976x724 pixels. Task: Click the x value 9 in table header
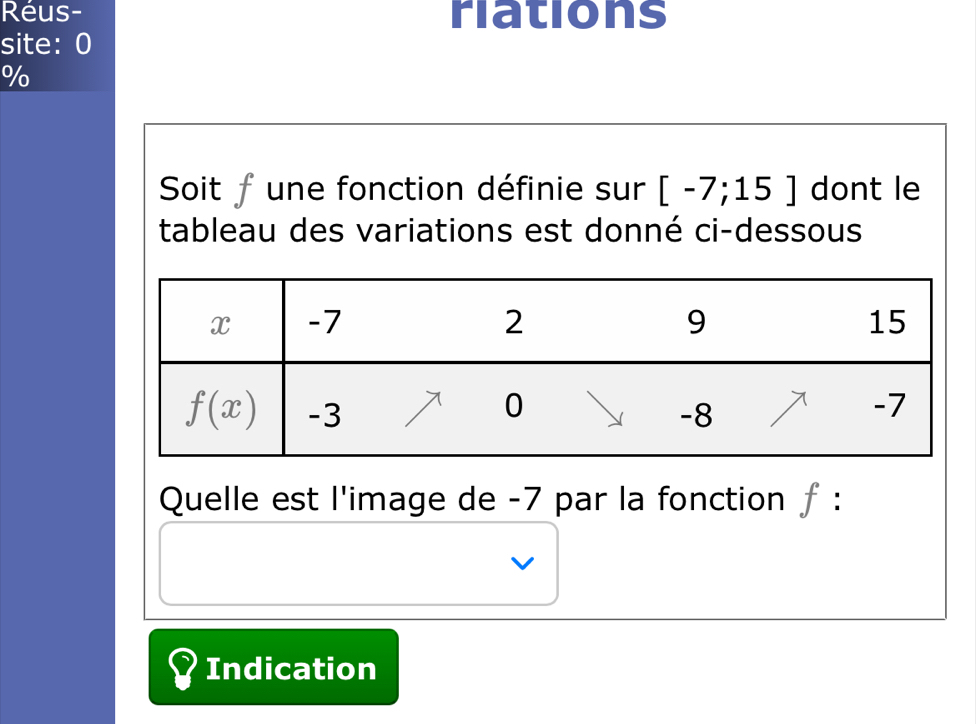tap(697, 322)
